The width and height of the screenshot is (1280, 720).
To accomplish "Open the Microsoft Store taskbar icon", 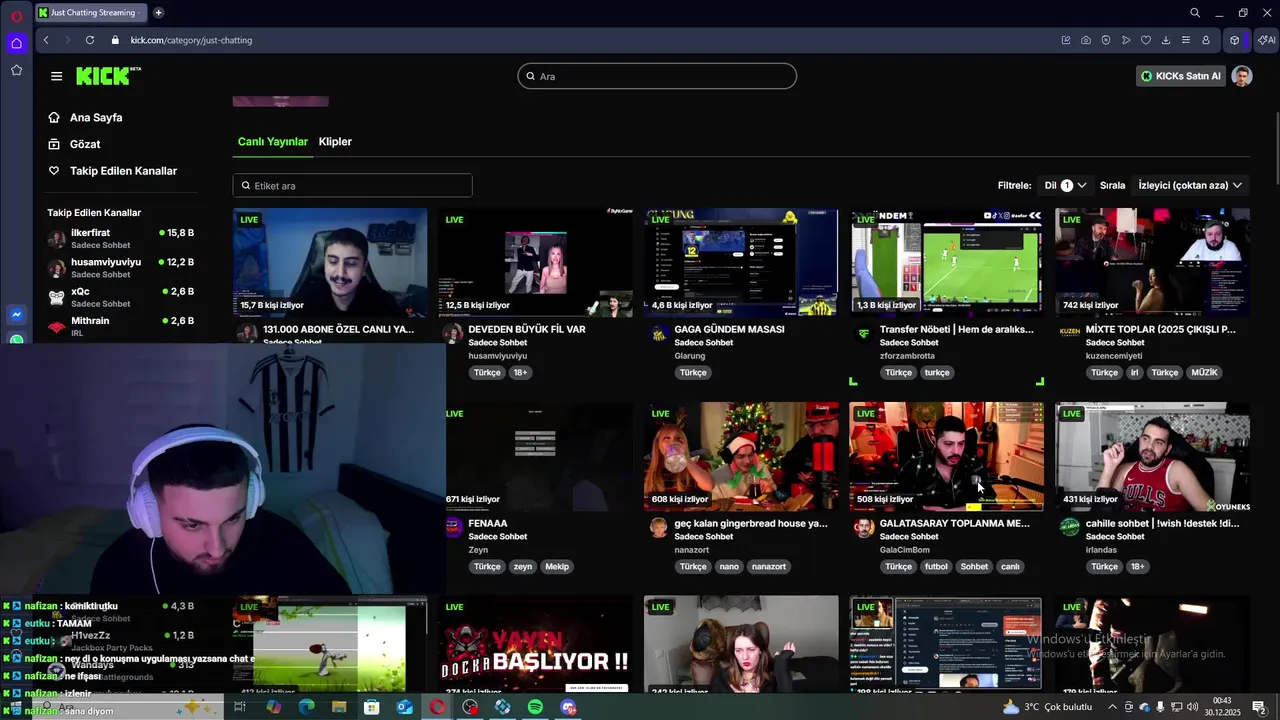I will [x=371, y=707].
